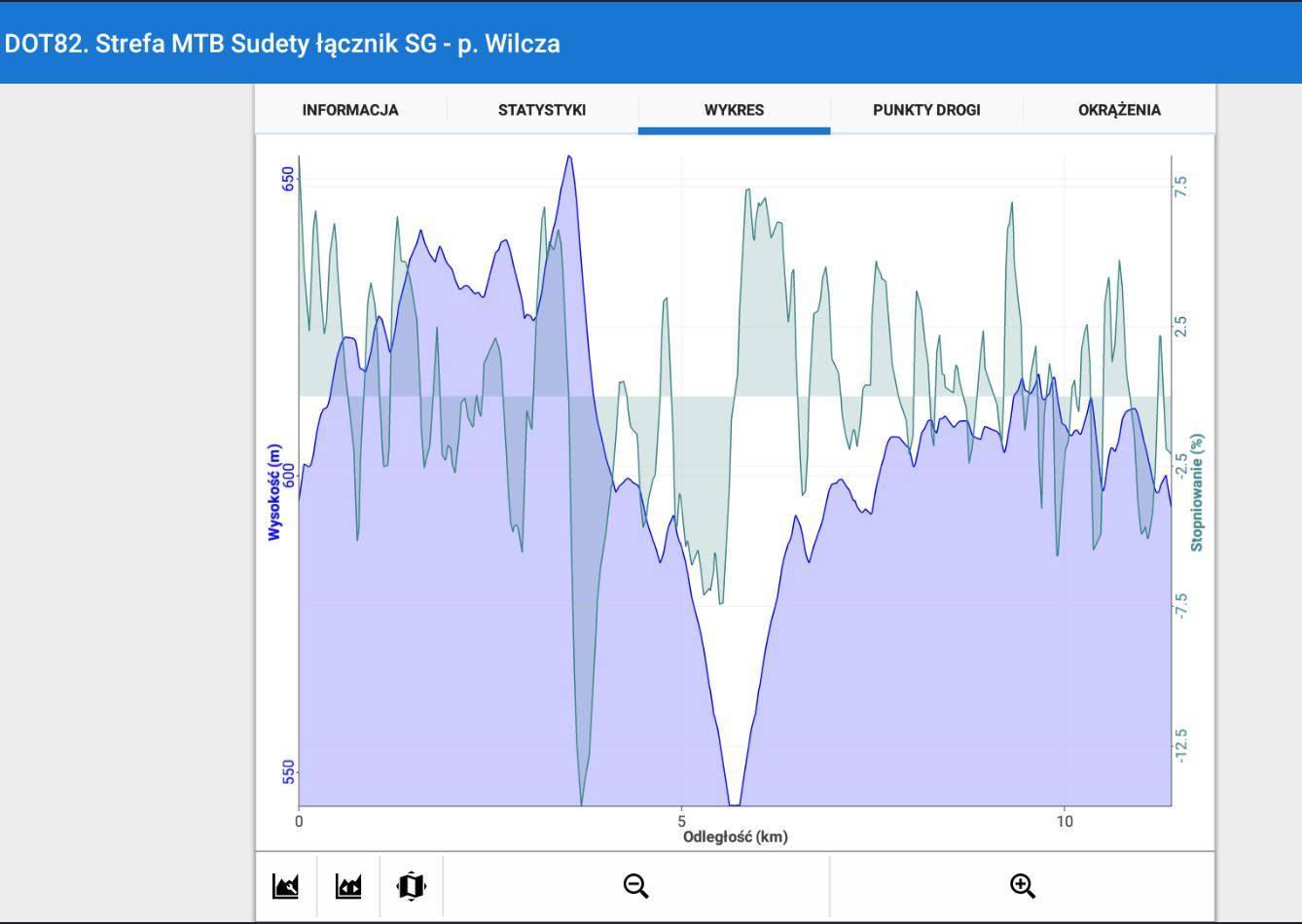Click the -12.5 gradient axis tick label
This screenshot has width=1302, height=924.
(x=1180, y=745)
